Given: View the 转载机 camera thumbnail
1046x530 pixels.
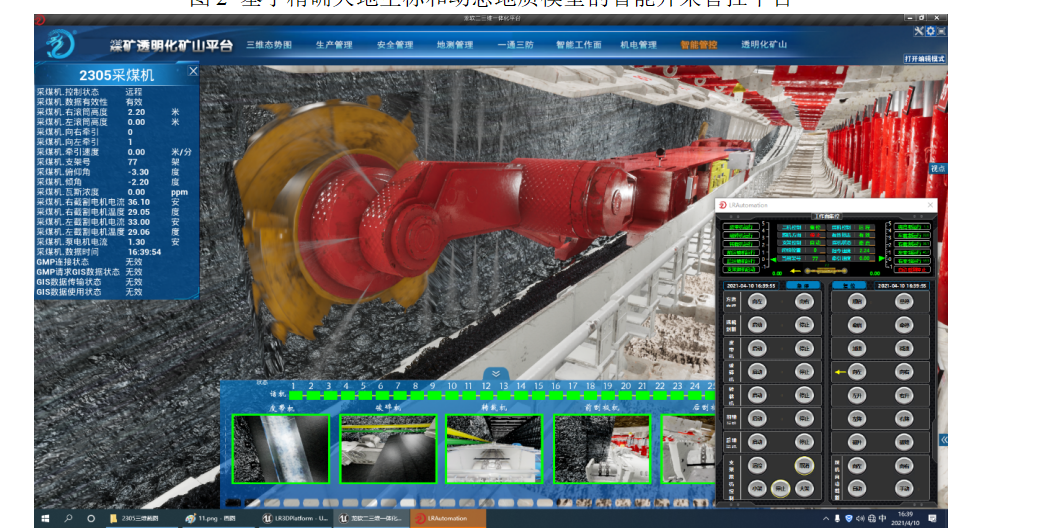Looking at the screenshot, I should [494, 448].
